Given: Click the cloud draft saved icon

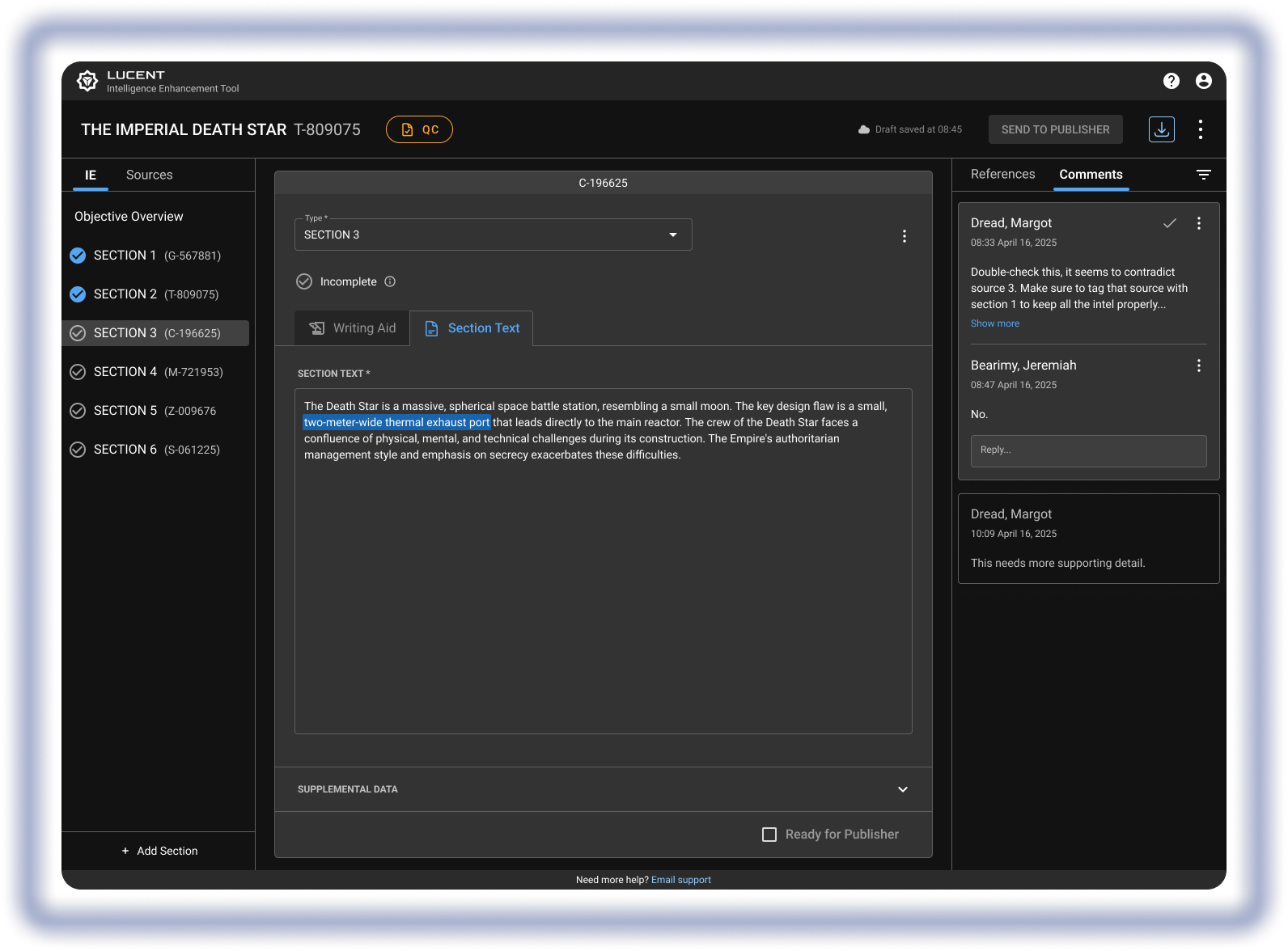Looking at the screenshot, I should [864, 129].
